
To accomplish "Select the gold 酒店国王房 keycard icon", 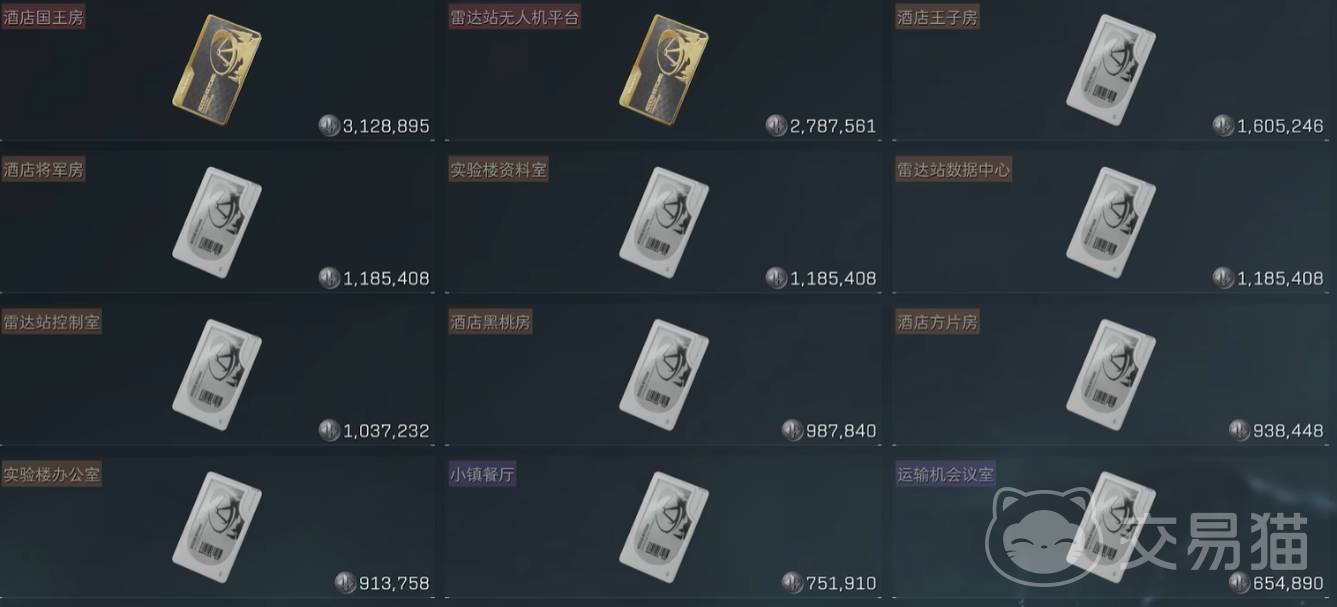I will (218, 69).
